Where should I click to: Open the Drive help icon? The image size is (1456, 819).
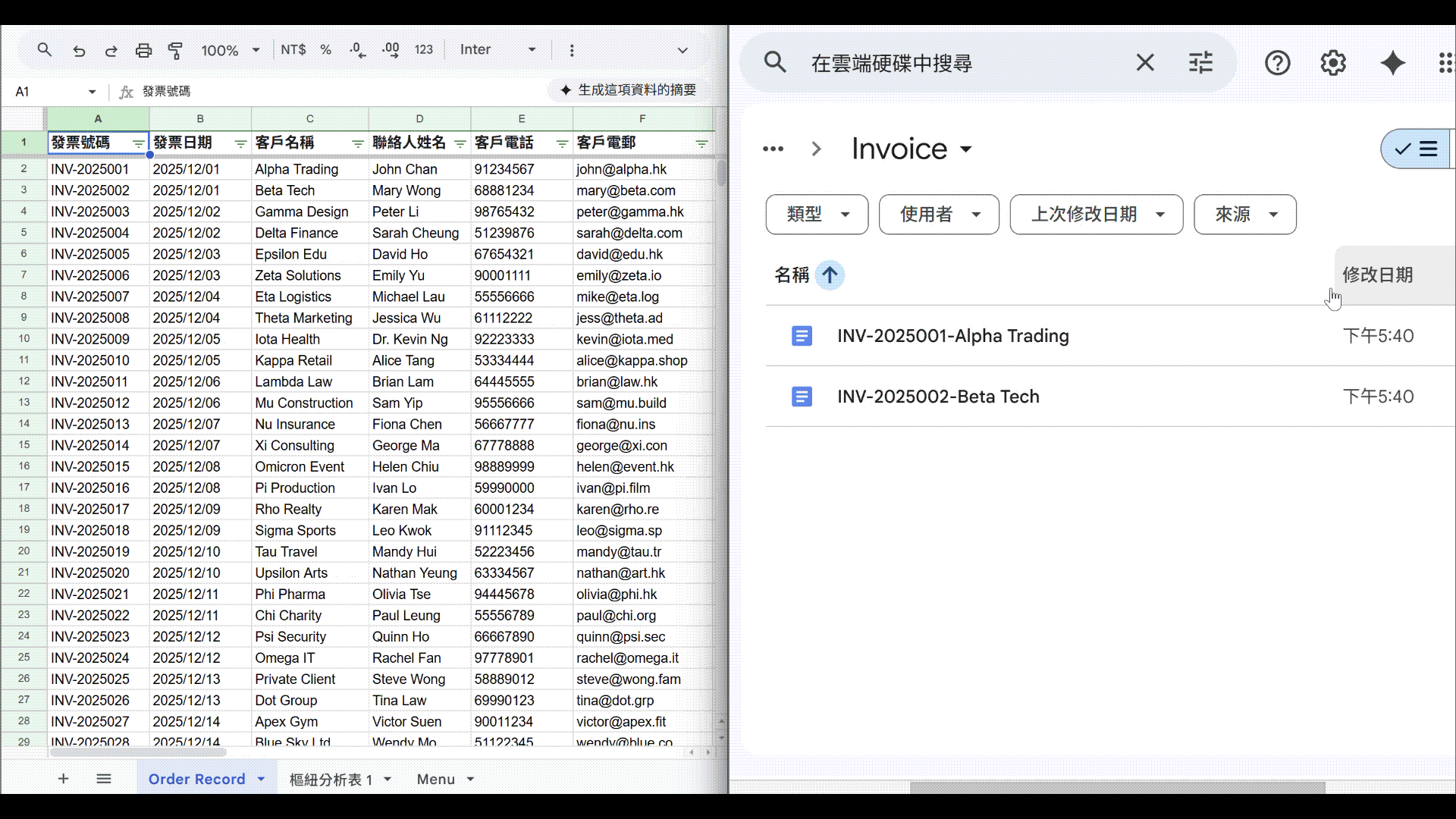pyautogui.click(x=1277, y=63)
